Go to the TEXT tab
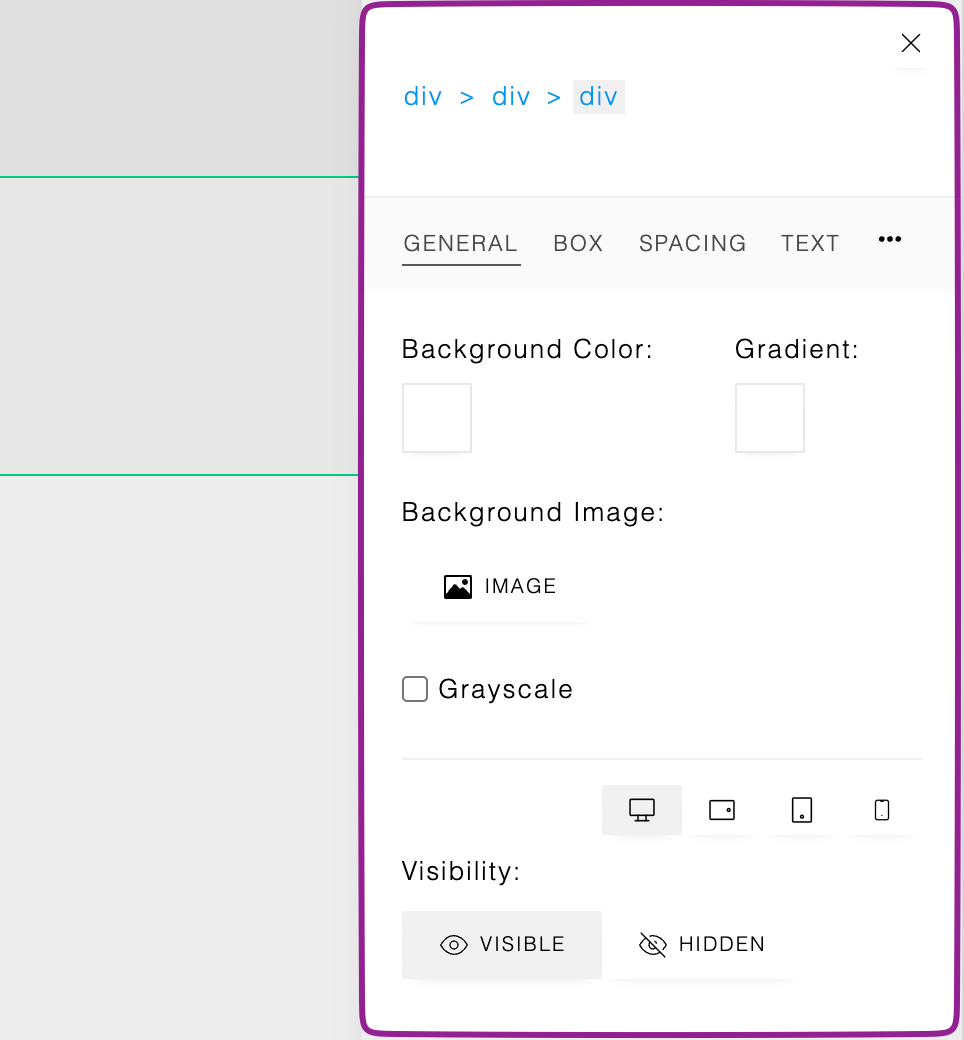Image resolution: width=964 pixels, height=1040 pixels. 809,243
